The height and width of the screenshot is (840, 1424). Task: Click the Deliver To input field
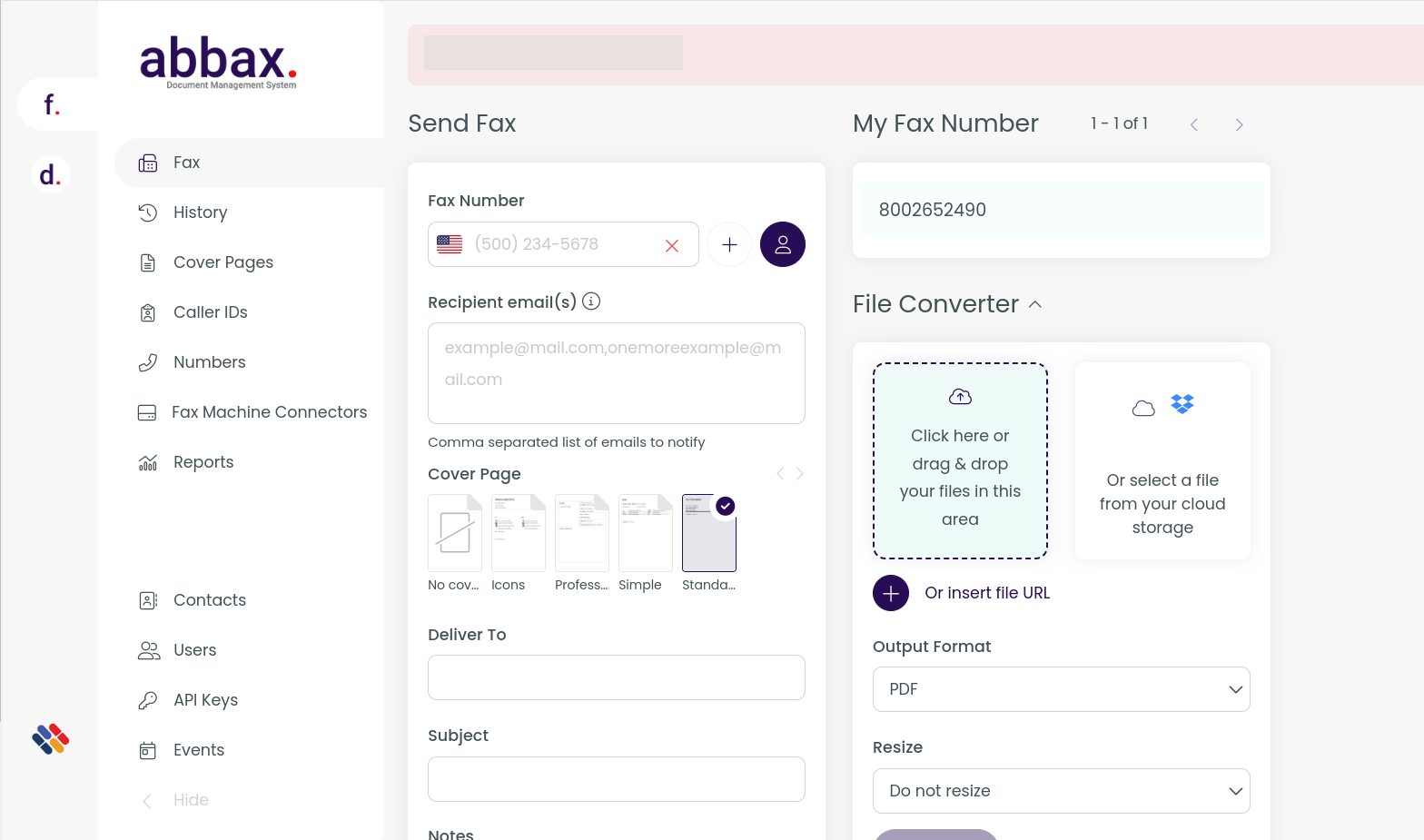[616, 677]
